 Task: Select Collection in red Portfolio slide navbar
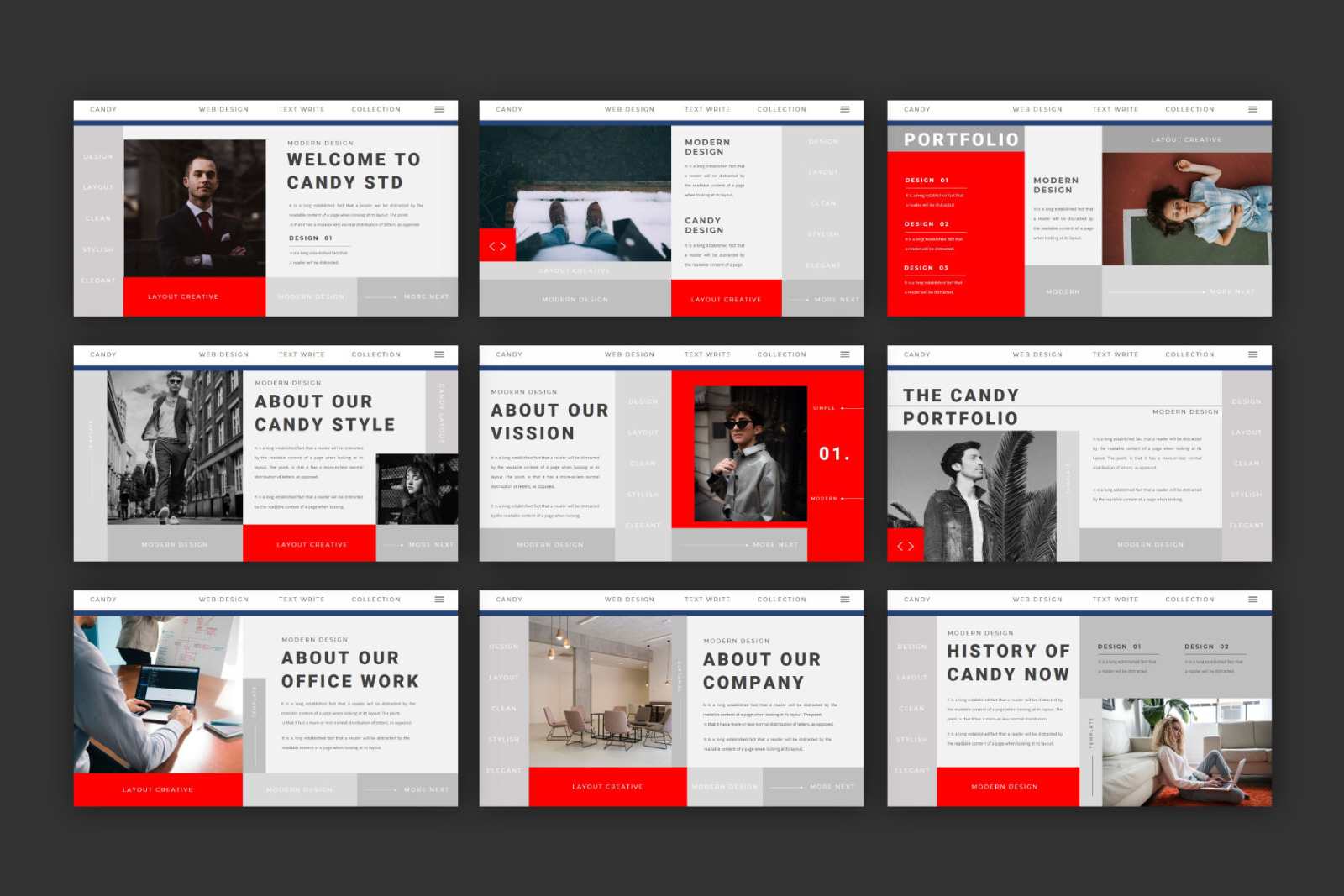pos(1189,109)
